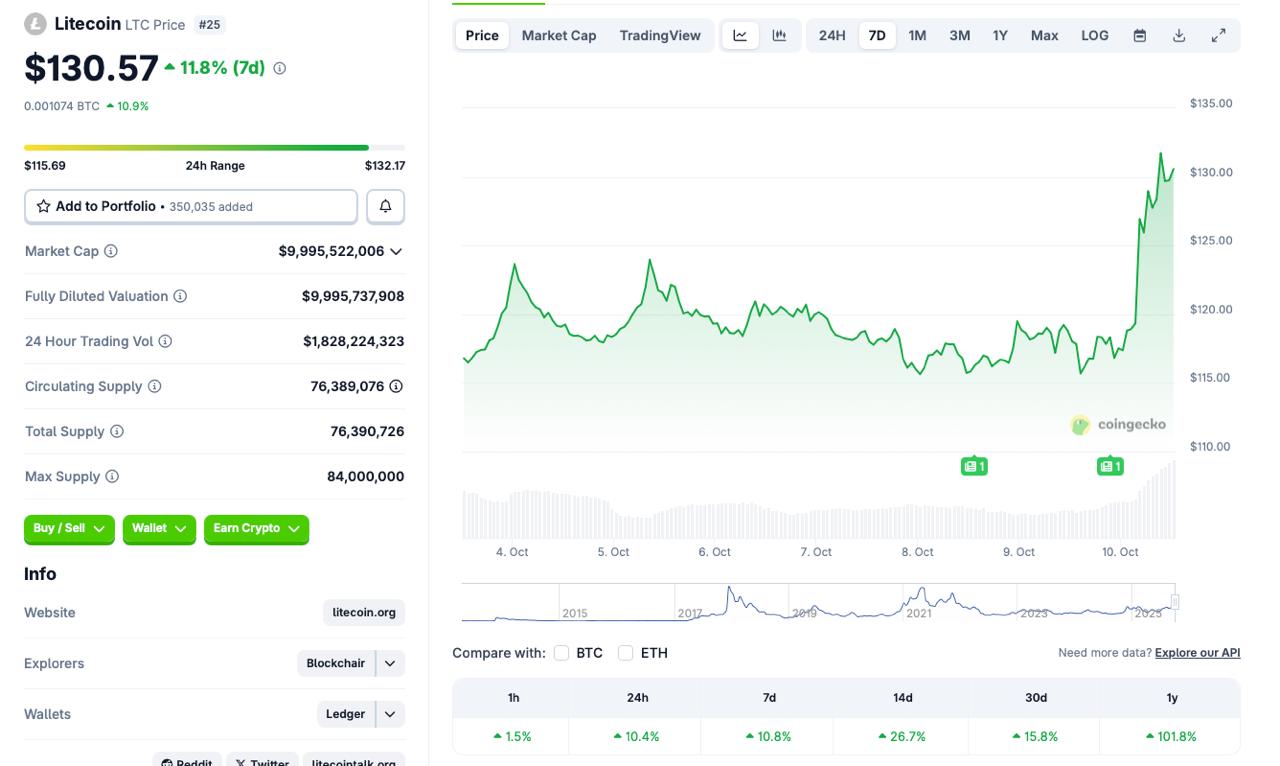This screenshot has height=766, width=1280.
Task: Open the Buy / Sell dropdown
Action: (x=69, y=529)
